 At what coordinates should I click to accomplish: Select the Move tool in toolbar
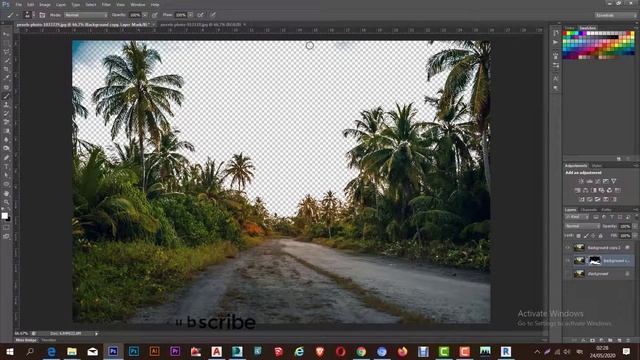coord(6,34)
